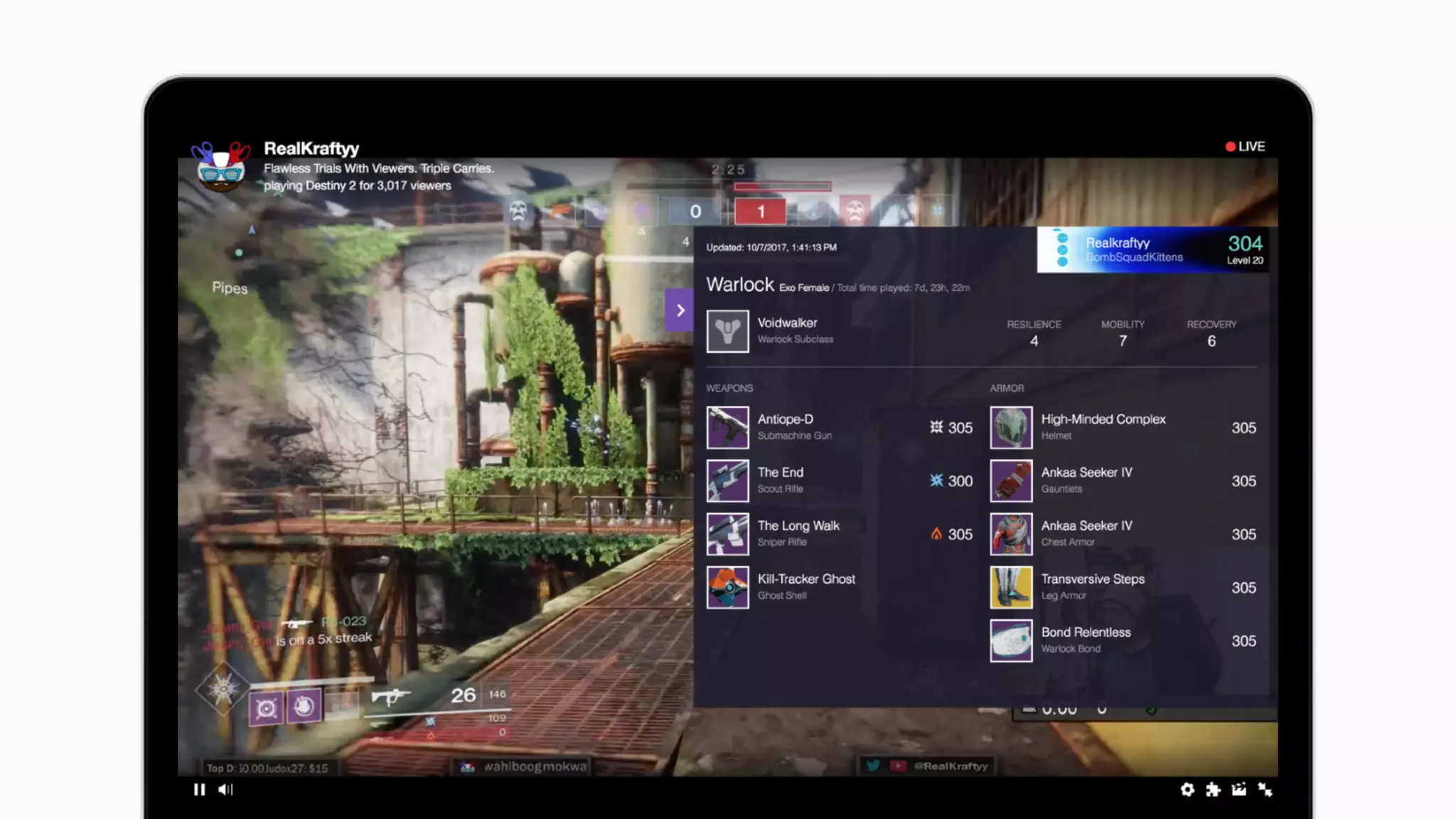The width and height of the screenshot is (1456, 819).
Task: Select the Bond Relentless warlock bond icon
Action: [x=1011, y=641]
